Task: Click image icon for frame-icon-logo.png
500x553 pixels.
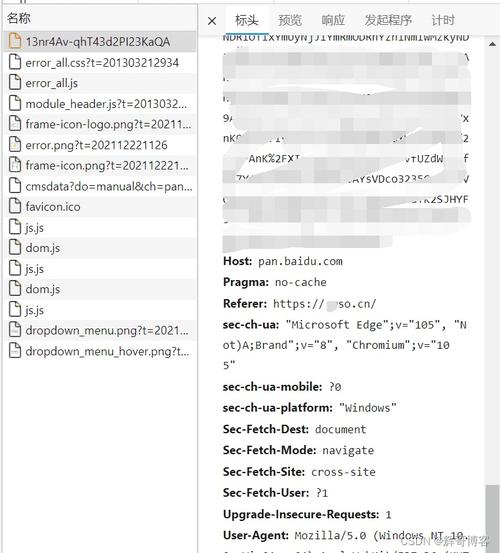Action: (x=15, y=124)
